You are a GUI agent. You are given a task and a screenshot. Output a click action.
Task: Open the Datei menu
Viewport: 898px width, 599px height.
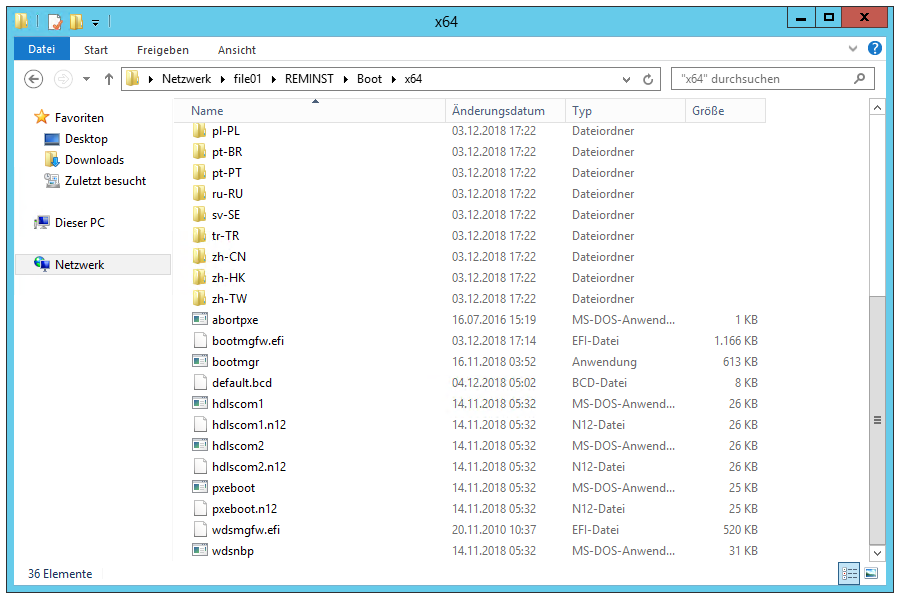point(42,49)
